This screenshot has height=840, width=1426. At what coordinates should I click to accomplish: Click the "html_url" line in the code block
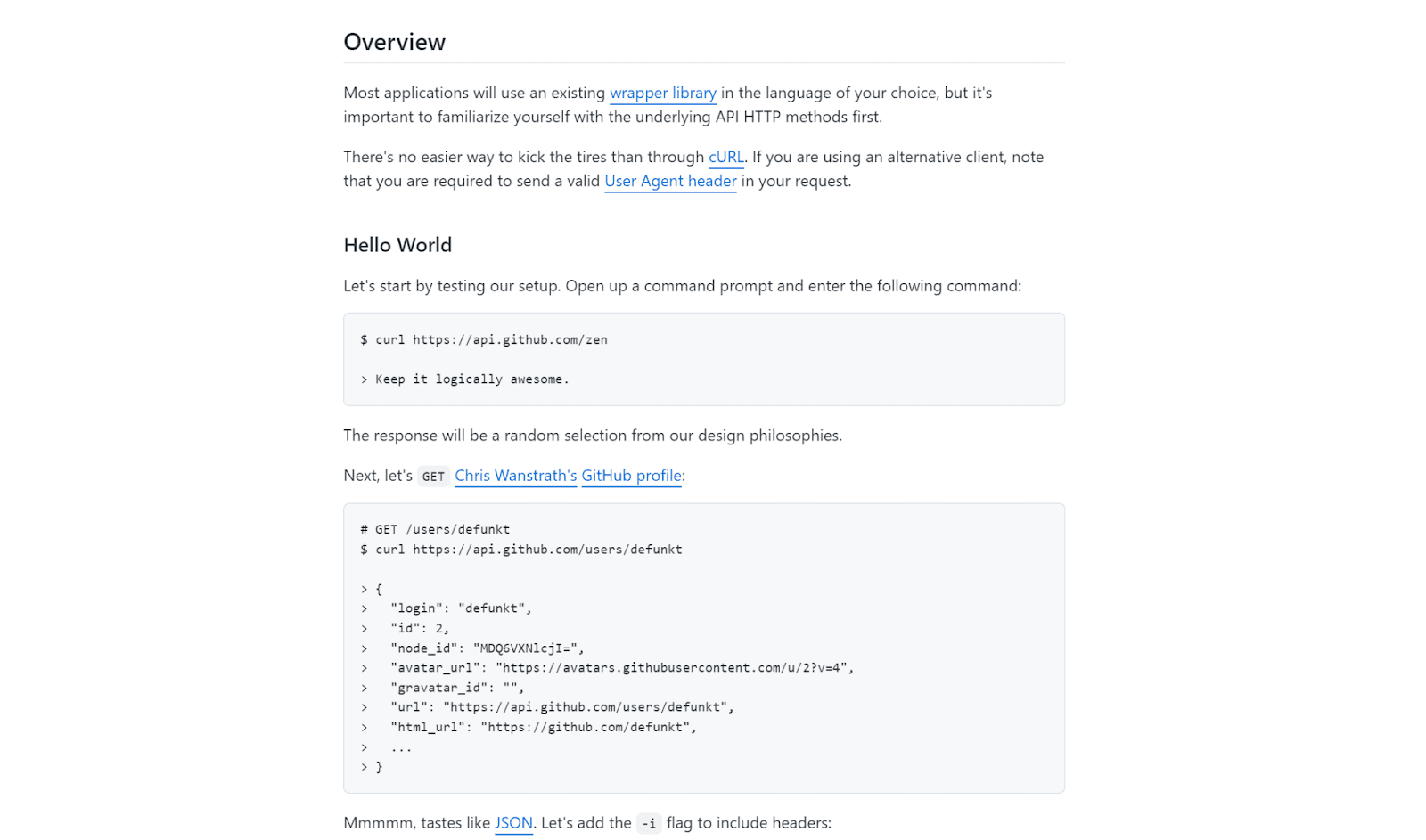coord(543,728)
